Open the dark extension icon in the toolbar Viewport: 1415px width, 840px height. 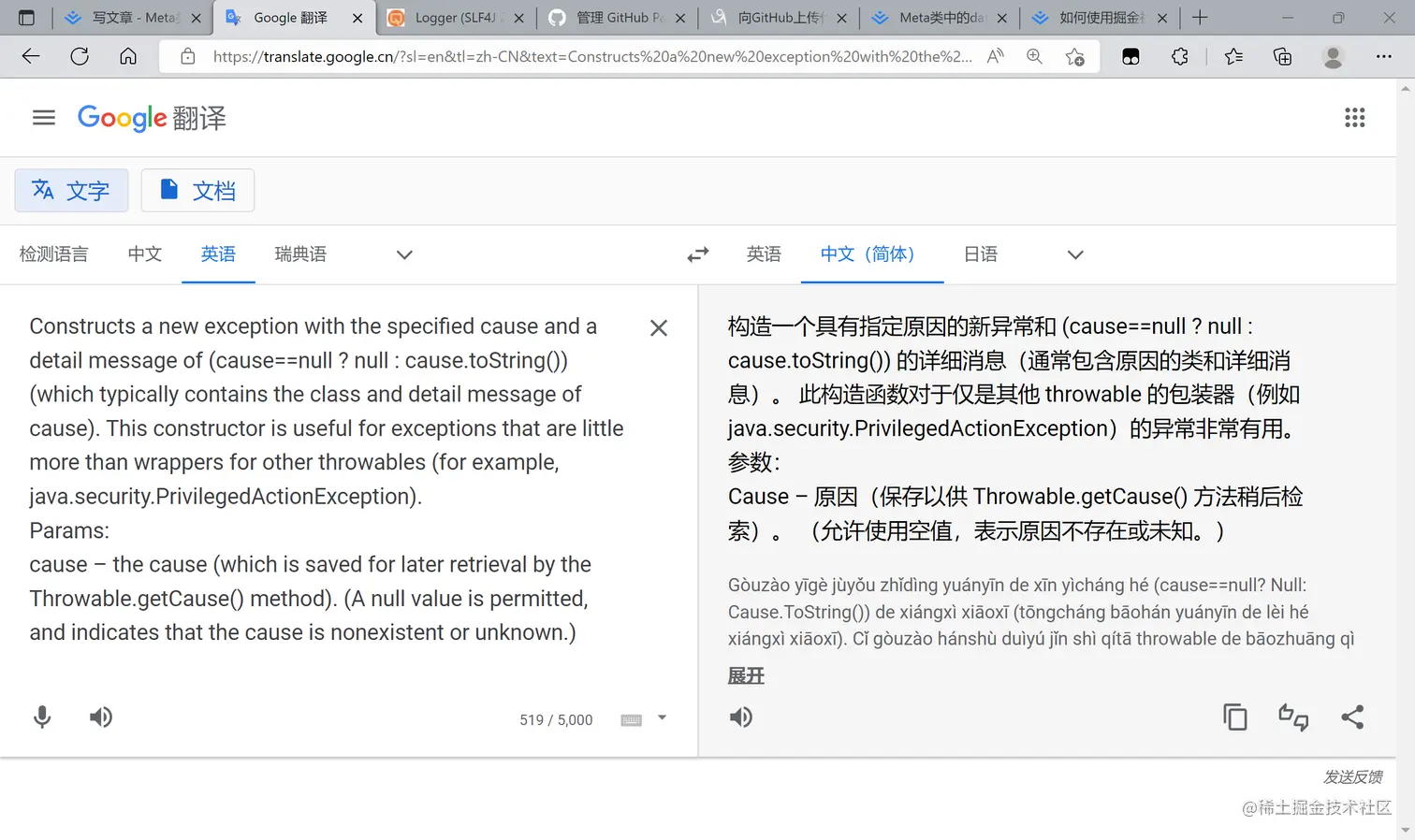1131,57
